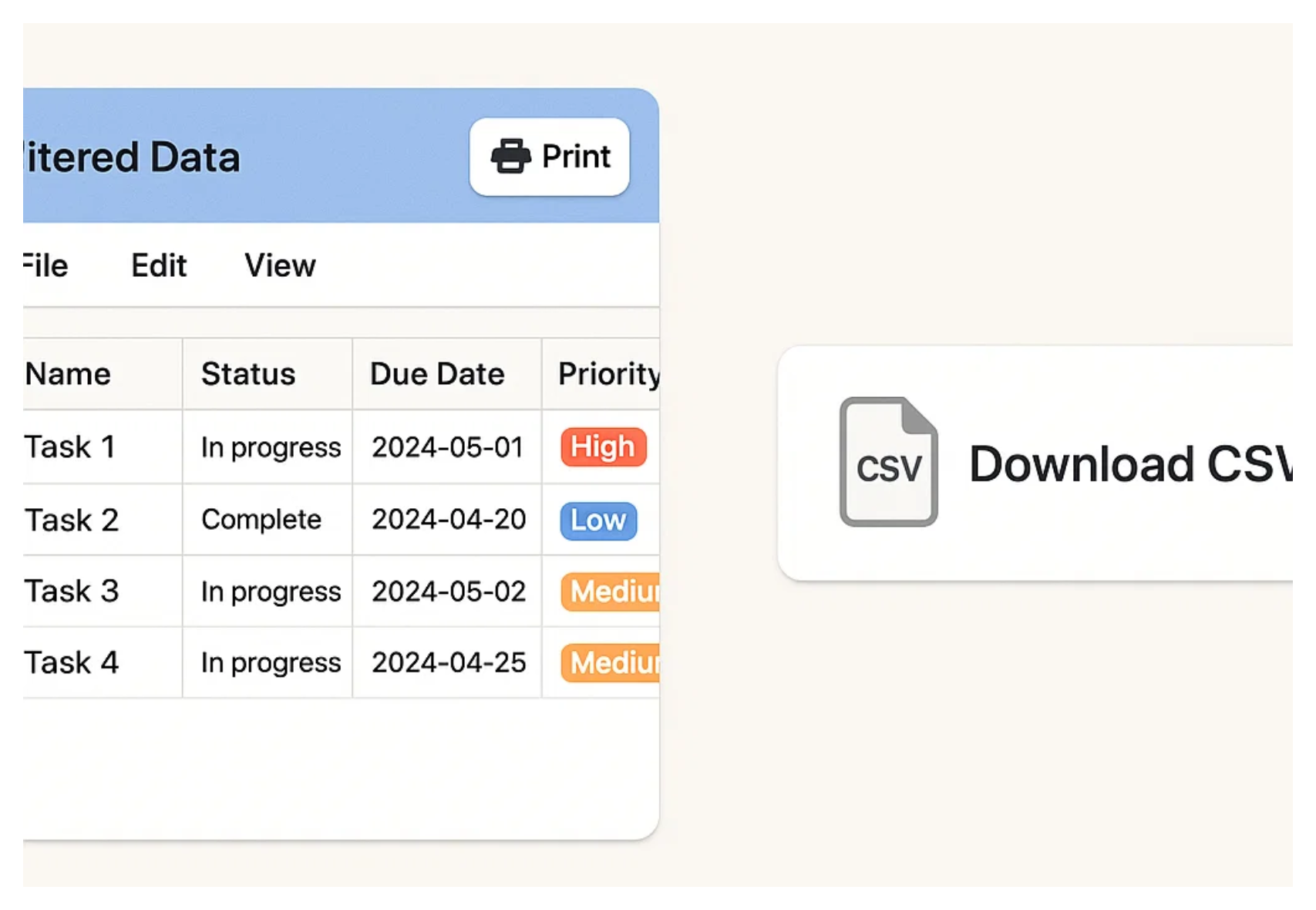This screenshot has width=1316, height=910.
Task: Select the Task 4 name cell
Action: [x=72, y=663]
